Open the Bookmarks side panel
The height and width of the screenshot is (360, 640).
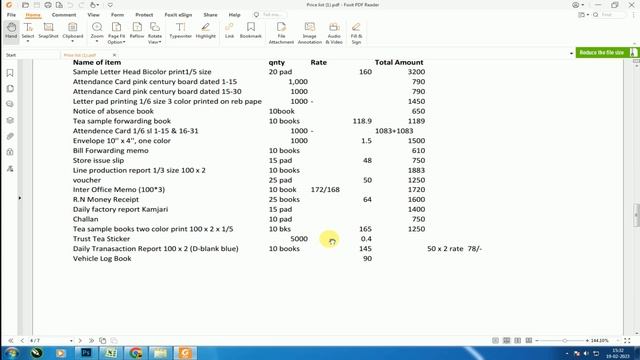[10, 73]
